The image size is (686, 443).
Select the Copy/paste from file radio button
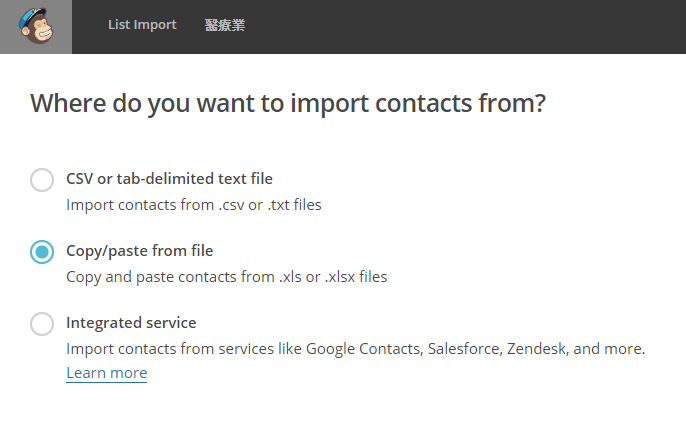(x=42, y=252)
